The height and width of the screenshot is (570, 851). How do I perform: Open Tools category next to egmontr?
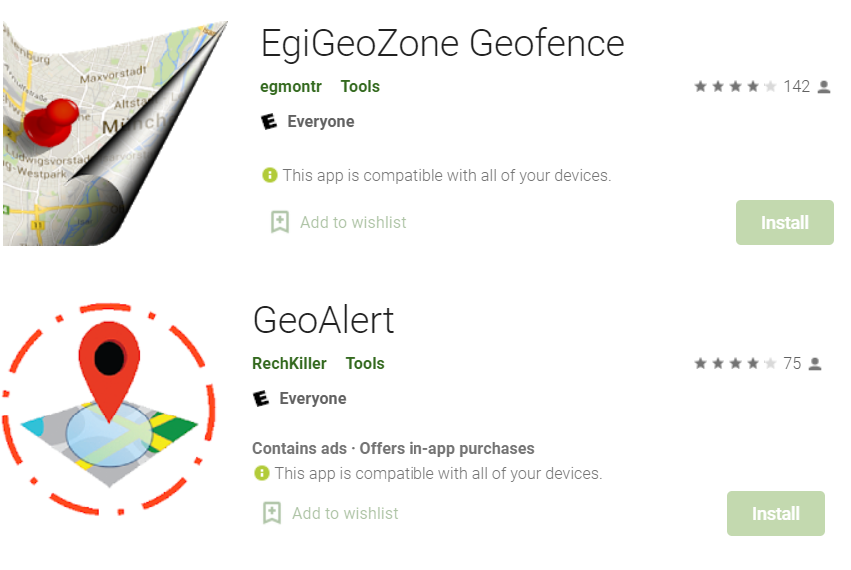point(360,86)
